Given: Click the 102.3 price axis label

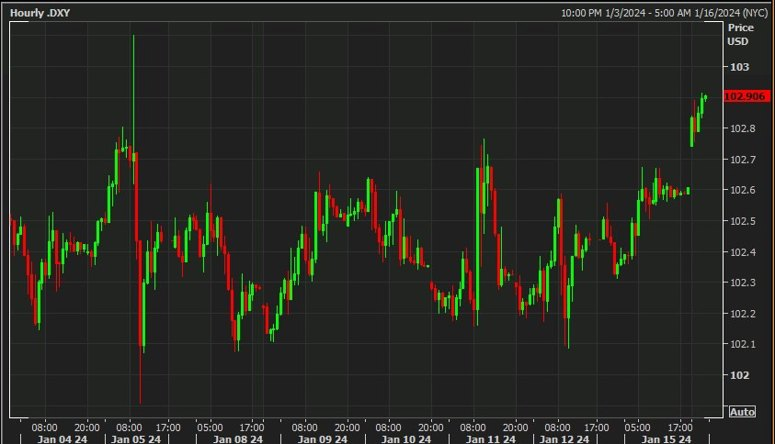Looking at the screenshot, I should point(743,283).
